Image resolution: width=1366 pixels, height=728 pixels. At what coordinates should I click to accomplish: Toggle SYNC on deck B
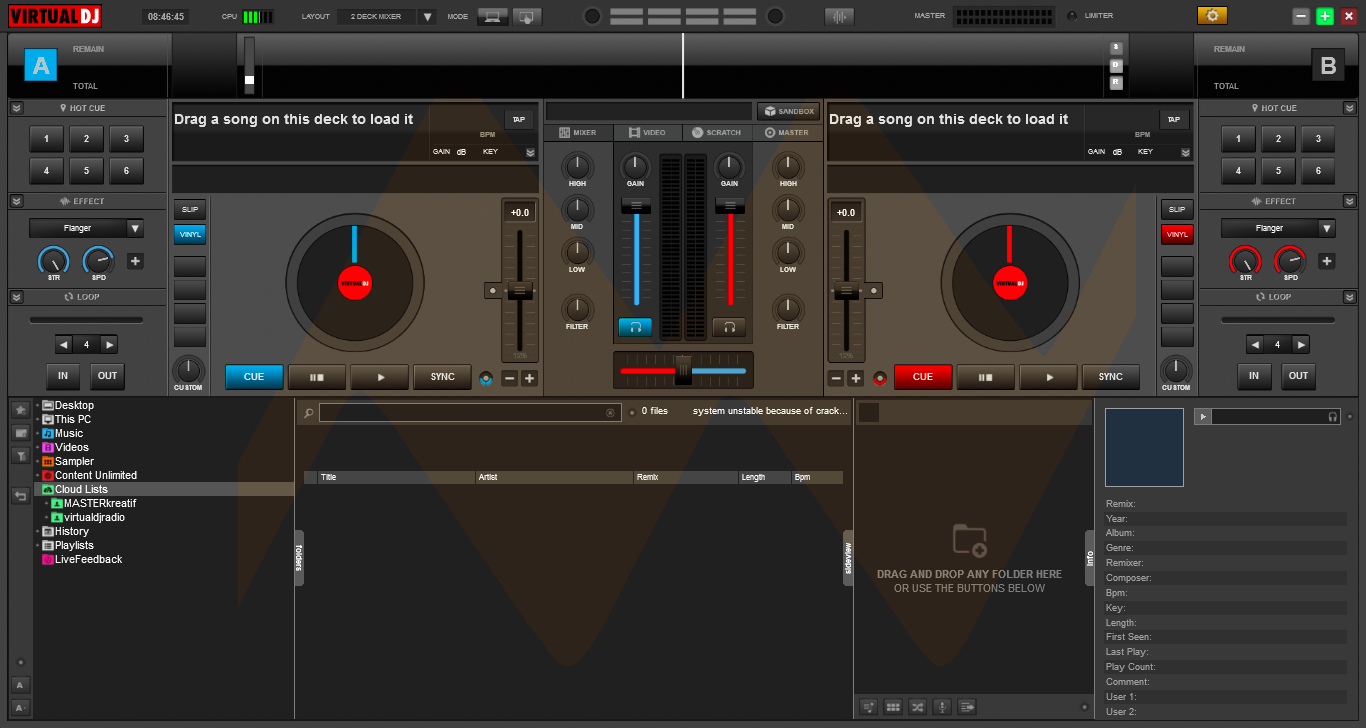coord(1111,377)
